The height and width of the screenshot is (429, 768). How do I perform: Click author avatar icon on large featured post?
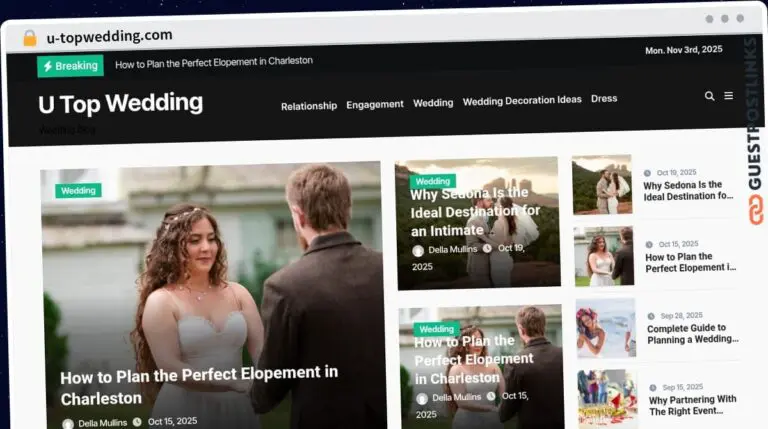pos(68,424)
